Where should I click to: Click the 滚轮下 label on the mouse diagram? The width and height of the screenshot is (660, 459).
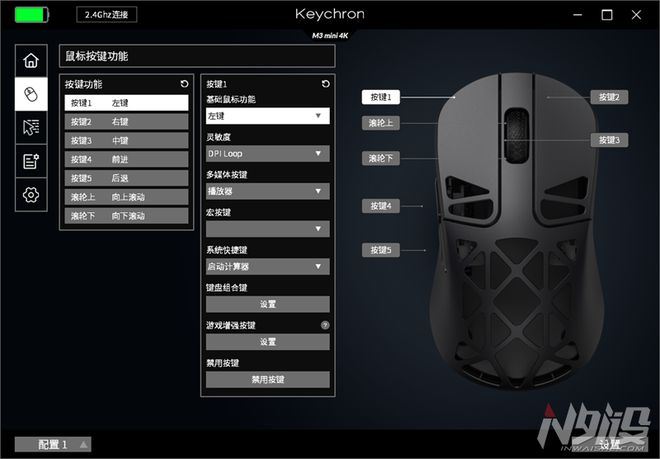pyautogui.click(x=381, y=158)
